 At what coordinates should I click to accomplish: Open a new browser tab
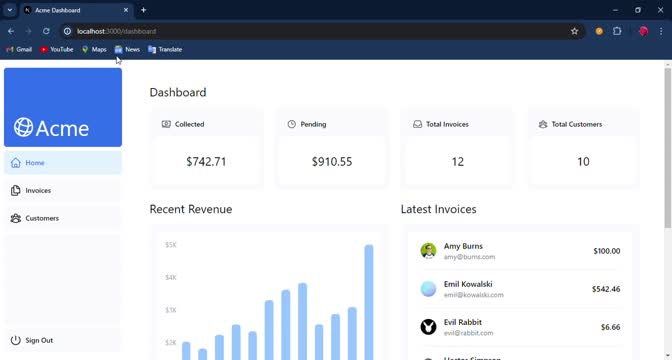pyautogui.click(x=144, y=10)
